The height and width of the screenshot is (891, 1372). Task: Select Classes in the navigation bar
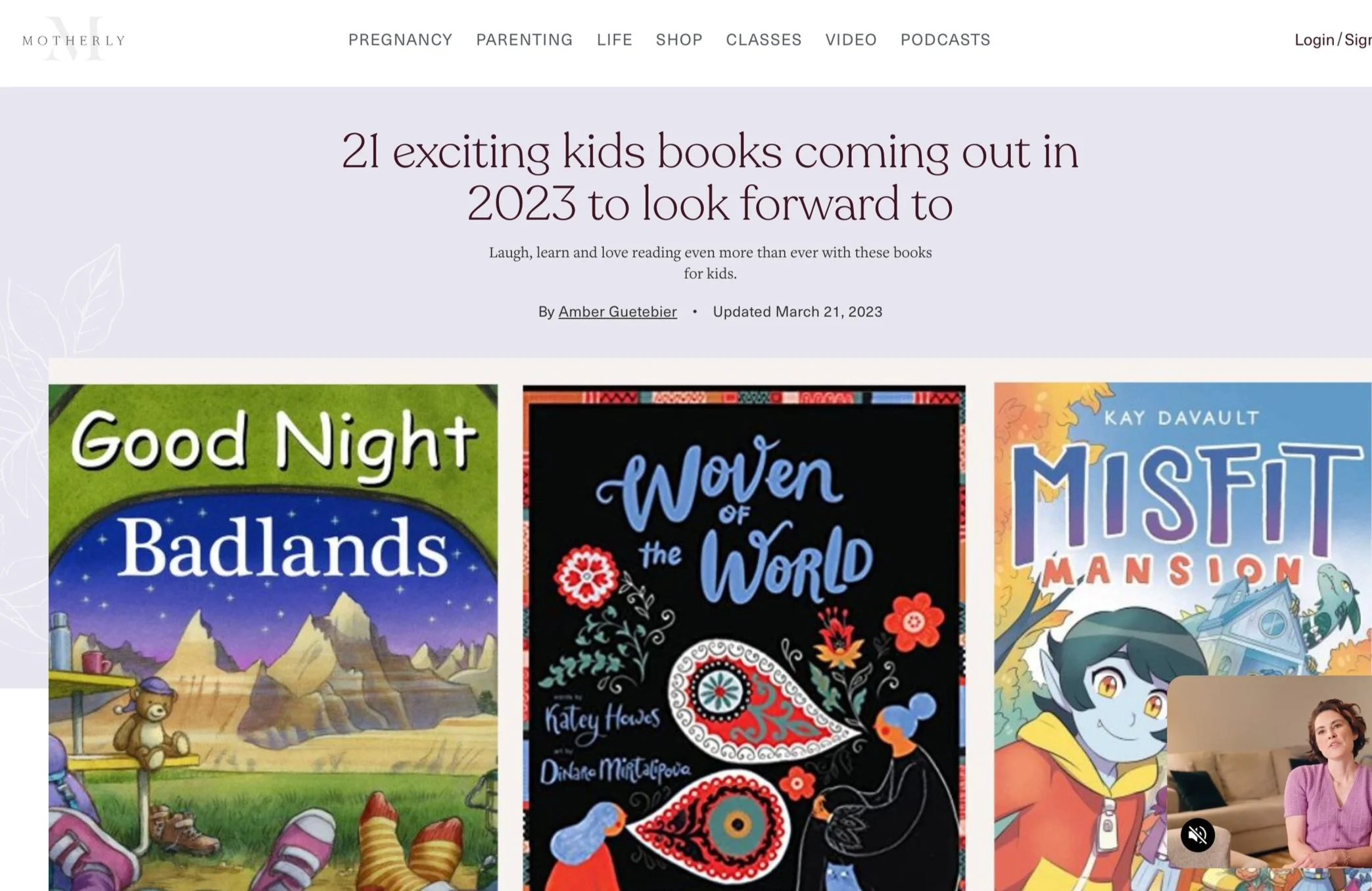pyautogui.click(x=763, y=39)
